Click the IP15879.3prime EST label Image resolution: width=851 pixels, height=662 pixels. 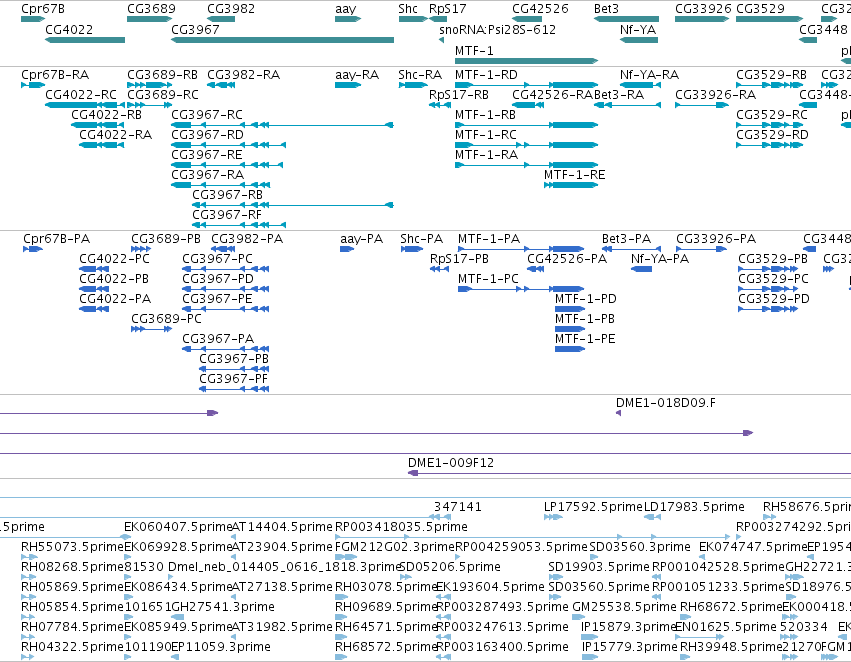coord(628,626)
